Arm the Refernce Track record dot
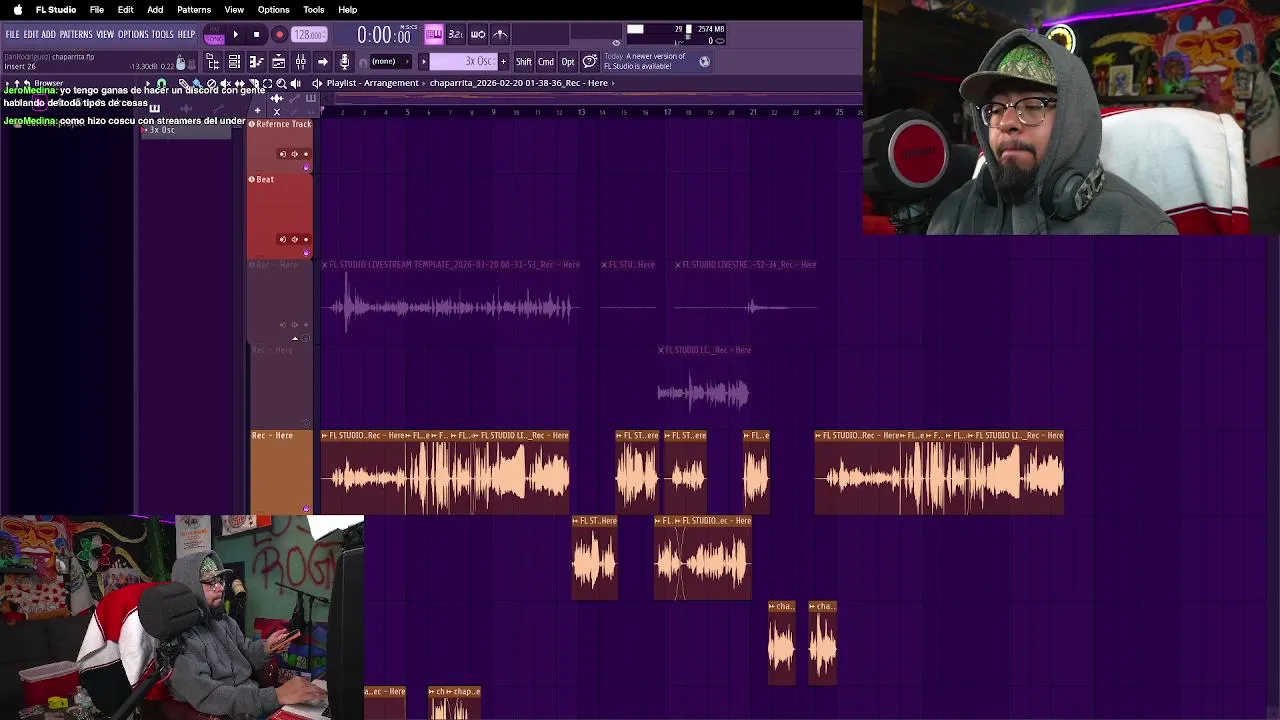This screenshot has width=1280, height=720. pyautogui.click(x=306, y=154)
